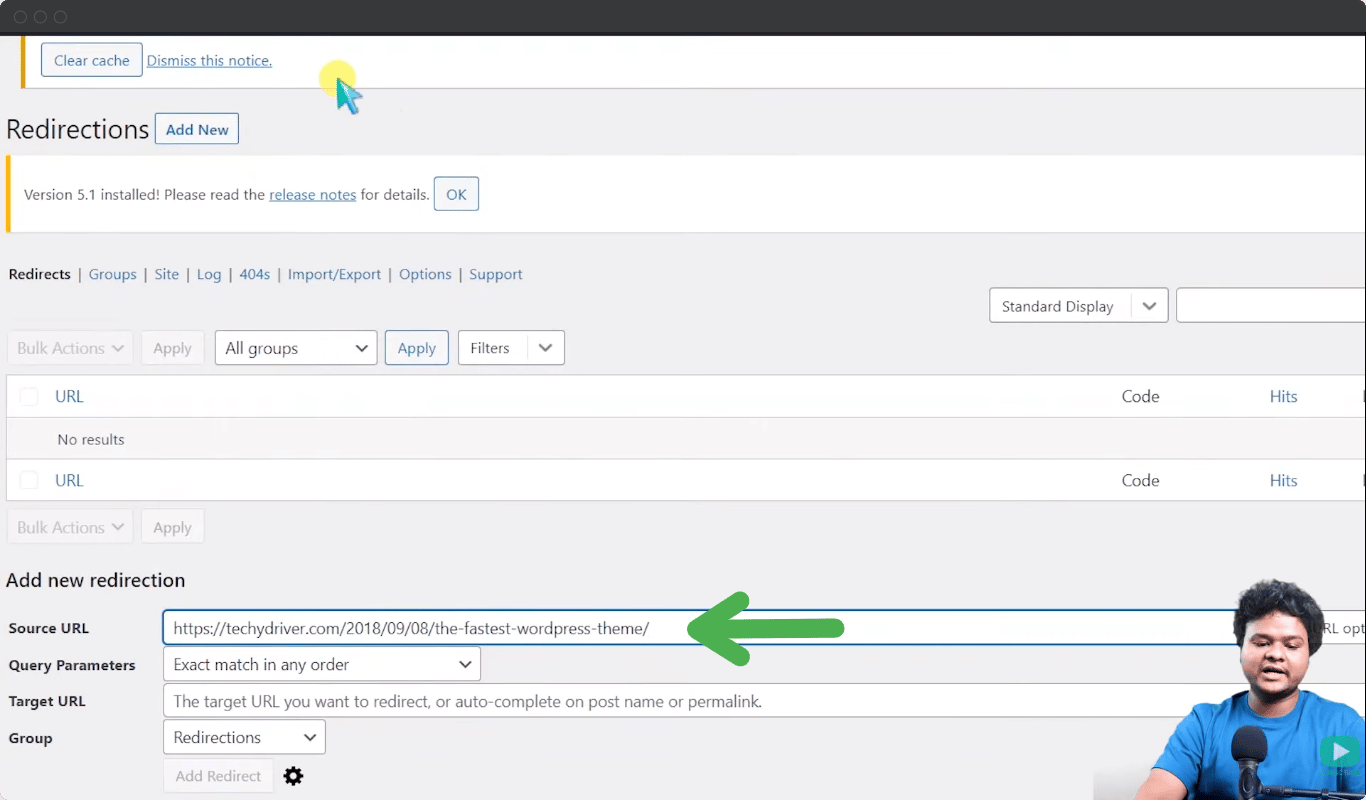Focus the search box beside Standard Display
This screenshot has width=1366, height=800.
[x=1271, y=306]
